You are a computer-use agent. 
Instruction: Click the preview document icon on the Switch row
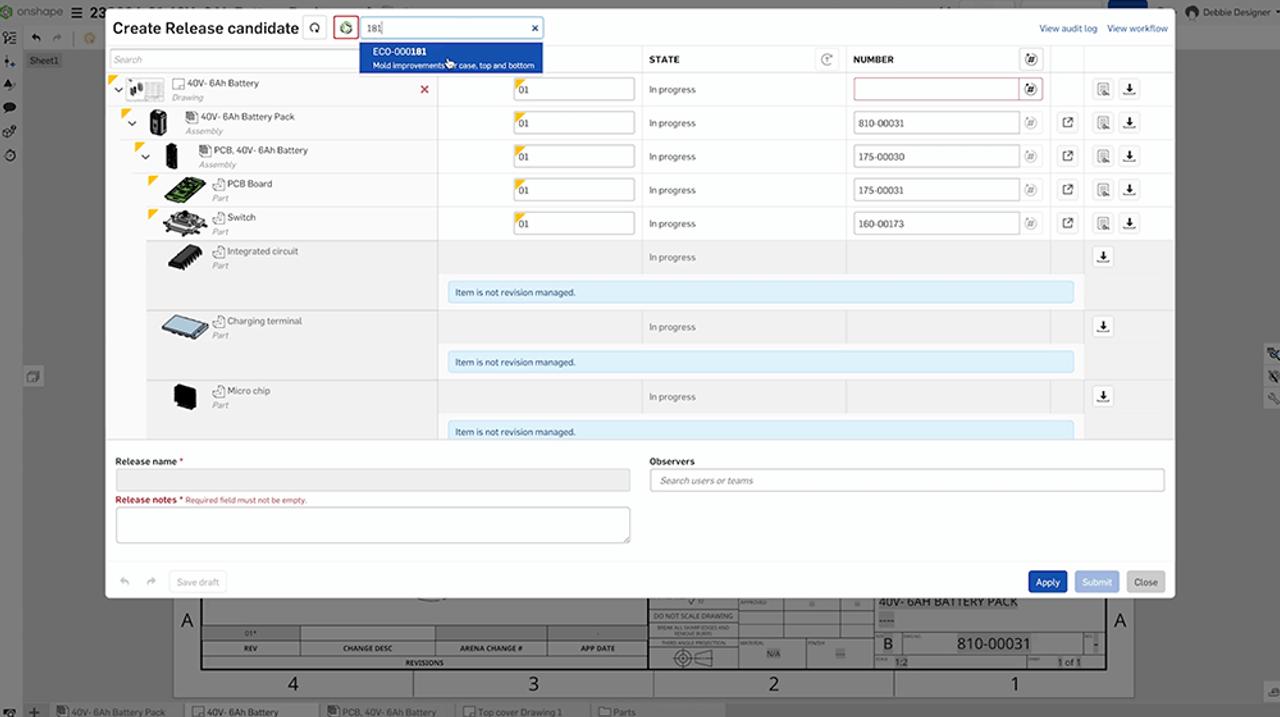[1103, 223]
